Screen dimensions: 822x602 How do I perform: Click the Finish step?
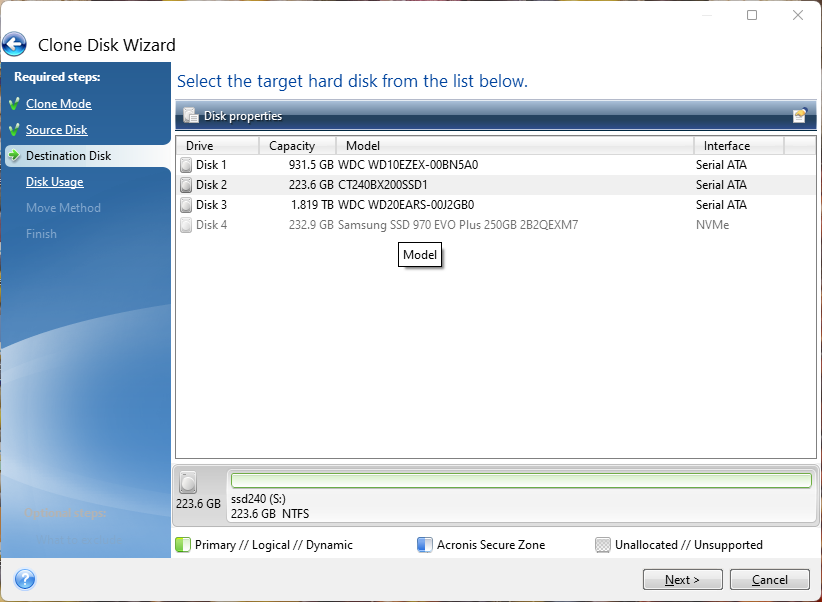pos(41,234)
